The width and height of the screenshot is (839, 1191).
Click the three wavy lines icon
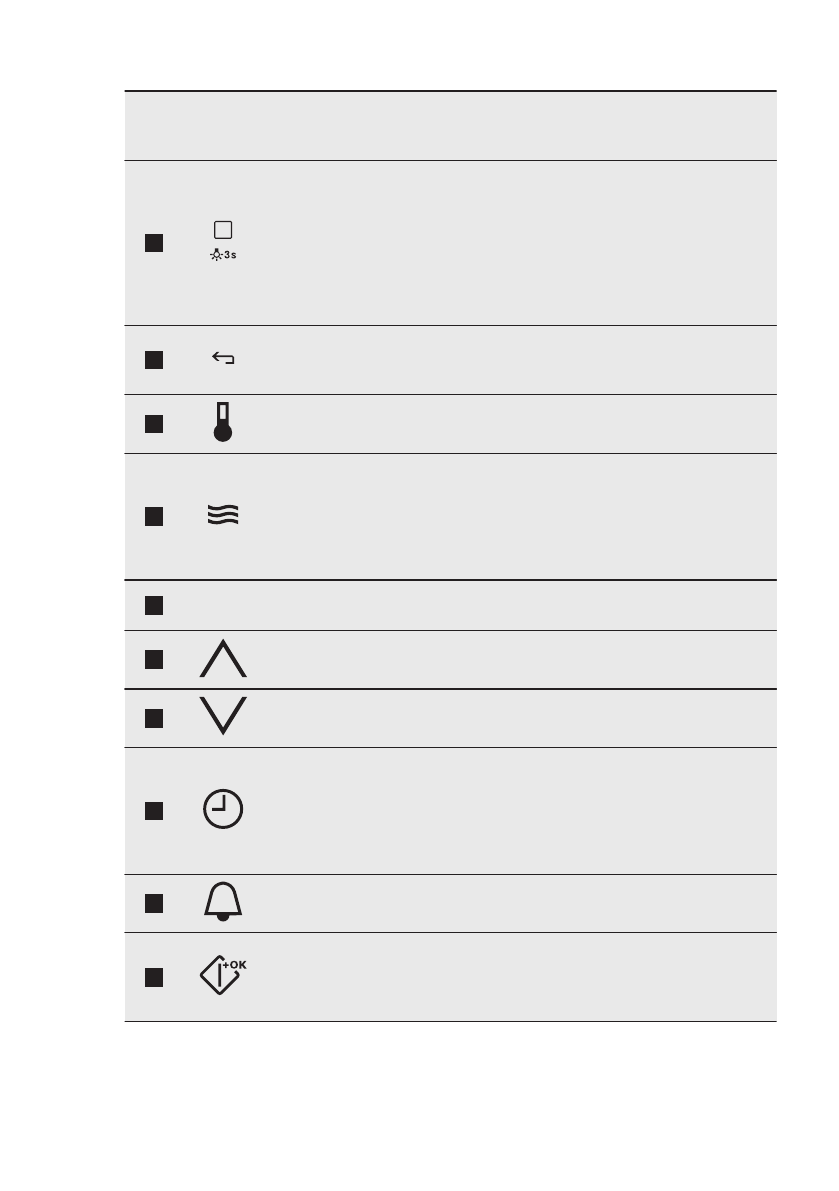click(223, 516)
